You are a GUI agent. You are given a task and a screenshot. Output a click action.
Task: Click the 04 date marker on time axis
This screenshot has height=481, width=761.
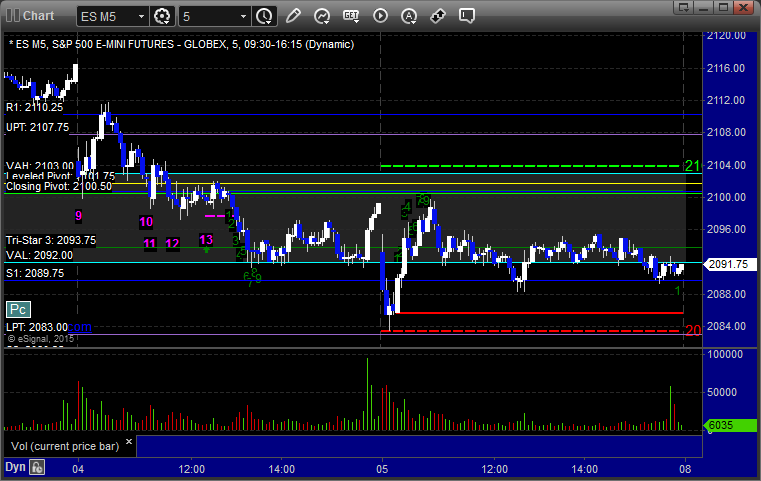pos(78,469)
